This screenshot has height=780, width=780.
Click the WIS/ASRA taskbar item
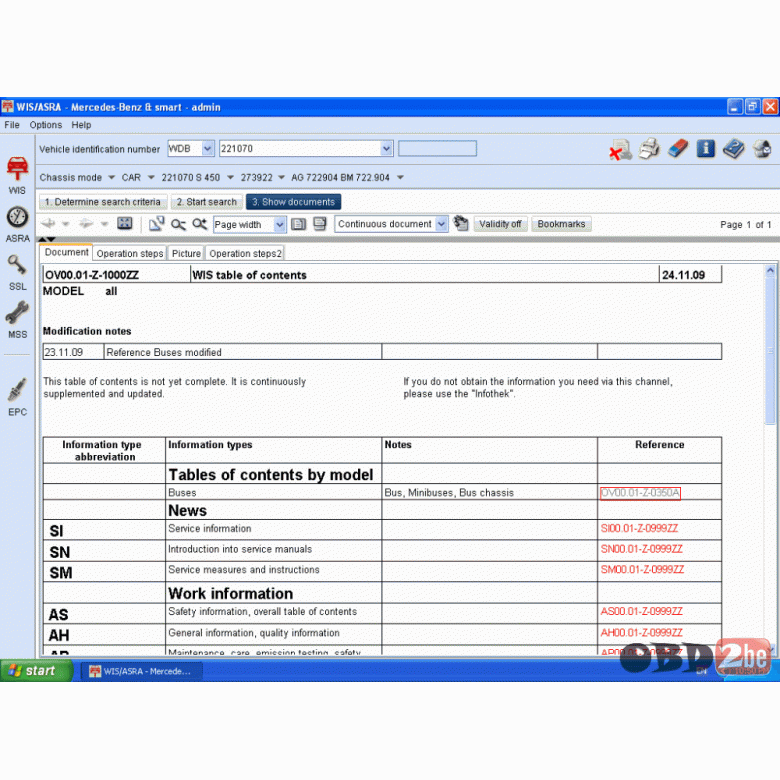pyautogui.click(x=142, y=671)
